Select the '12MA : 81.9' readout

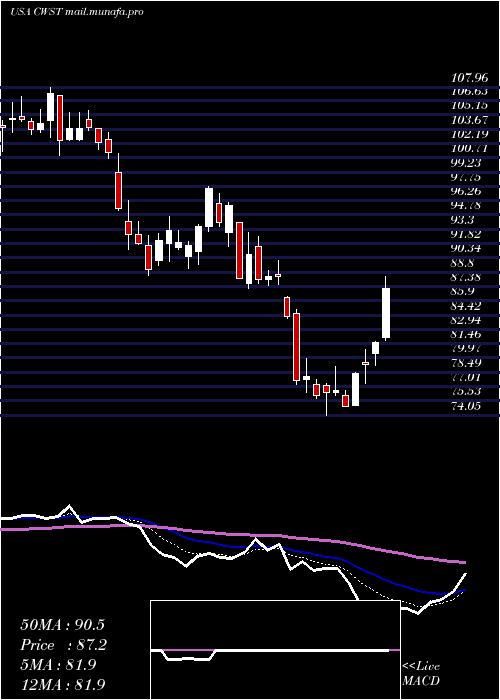point(64,685)
